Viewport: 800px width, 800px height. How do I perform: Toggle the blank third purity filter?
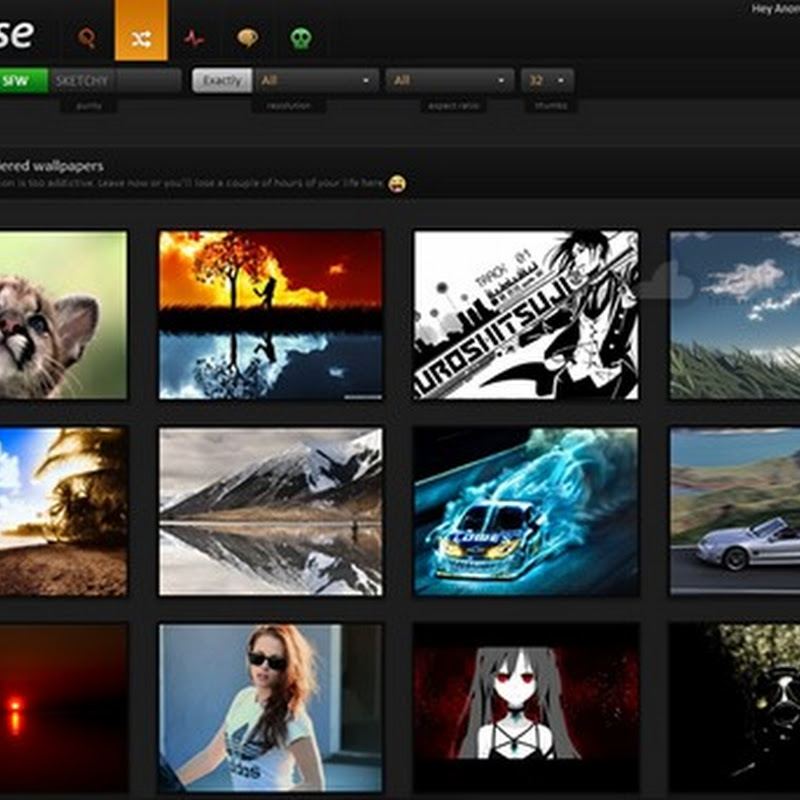point(148,81)
